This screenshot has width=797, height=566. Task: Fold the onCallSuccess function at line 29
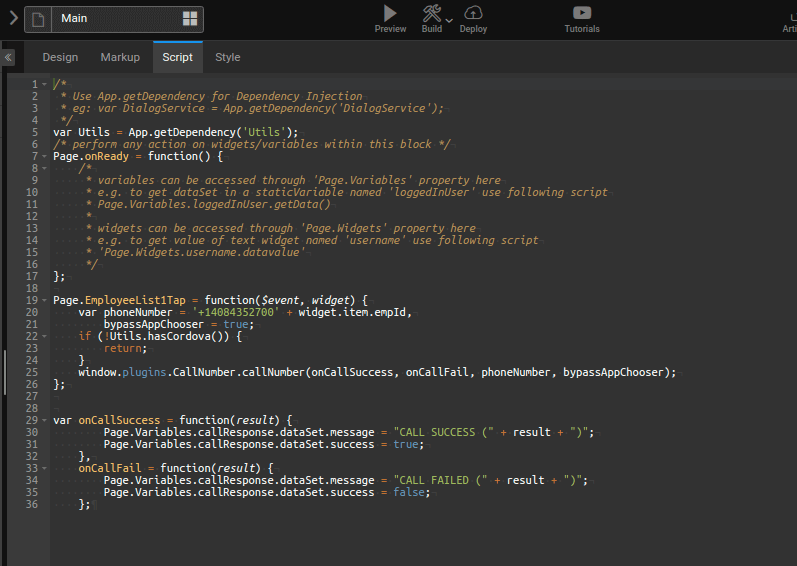(x=46, y=420)
